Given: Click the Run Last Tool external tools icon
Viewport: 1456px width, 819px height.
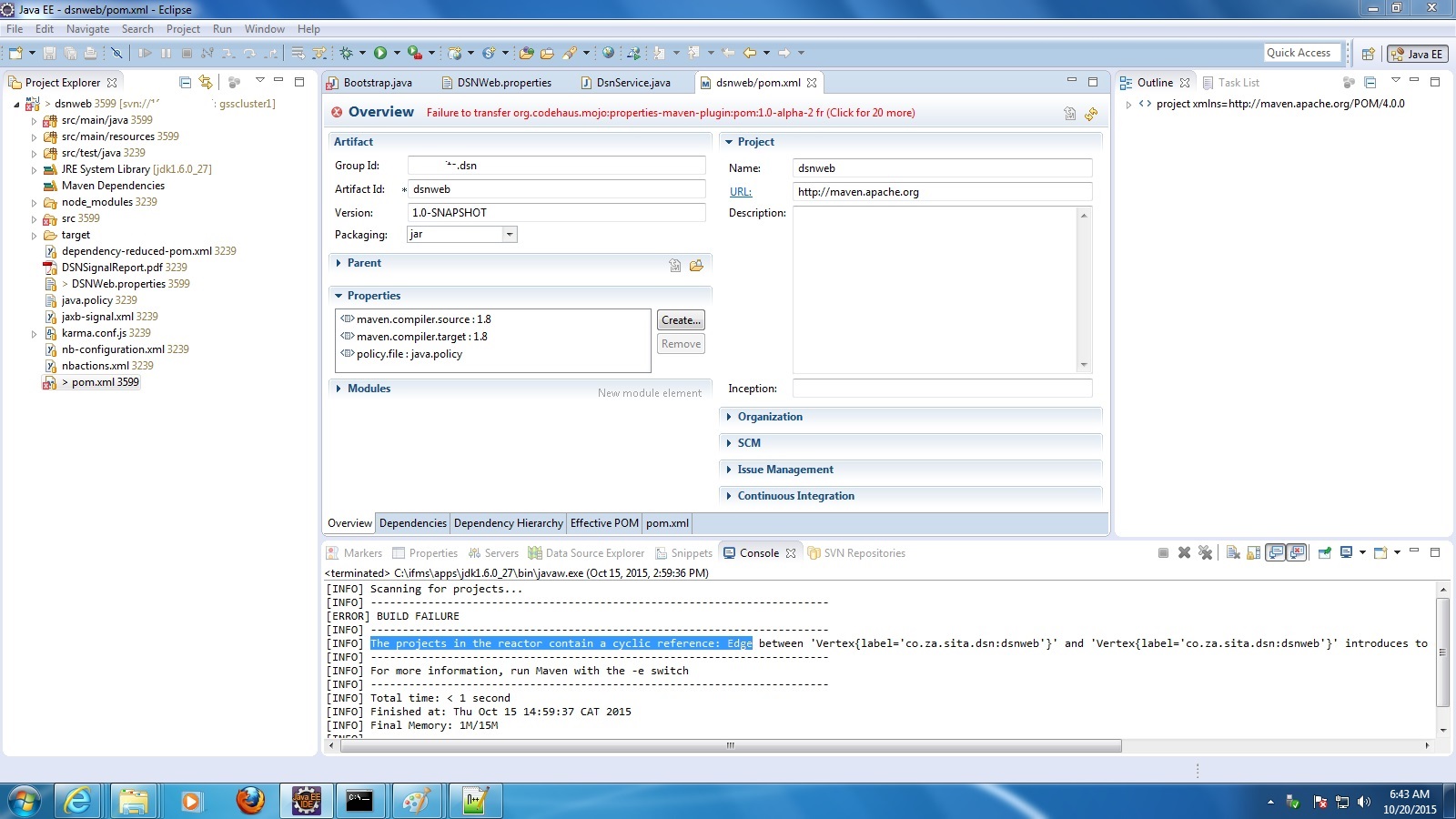Looking at the screenshot, I should [415, 53].
